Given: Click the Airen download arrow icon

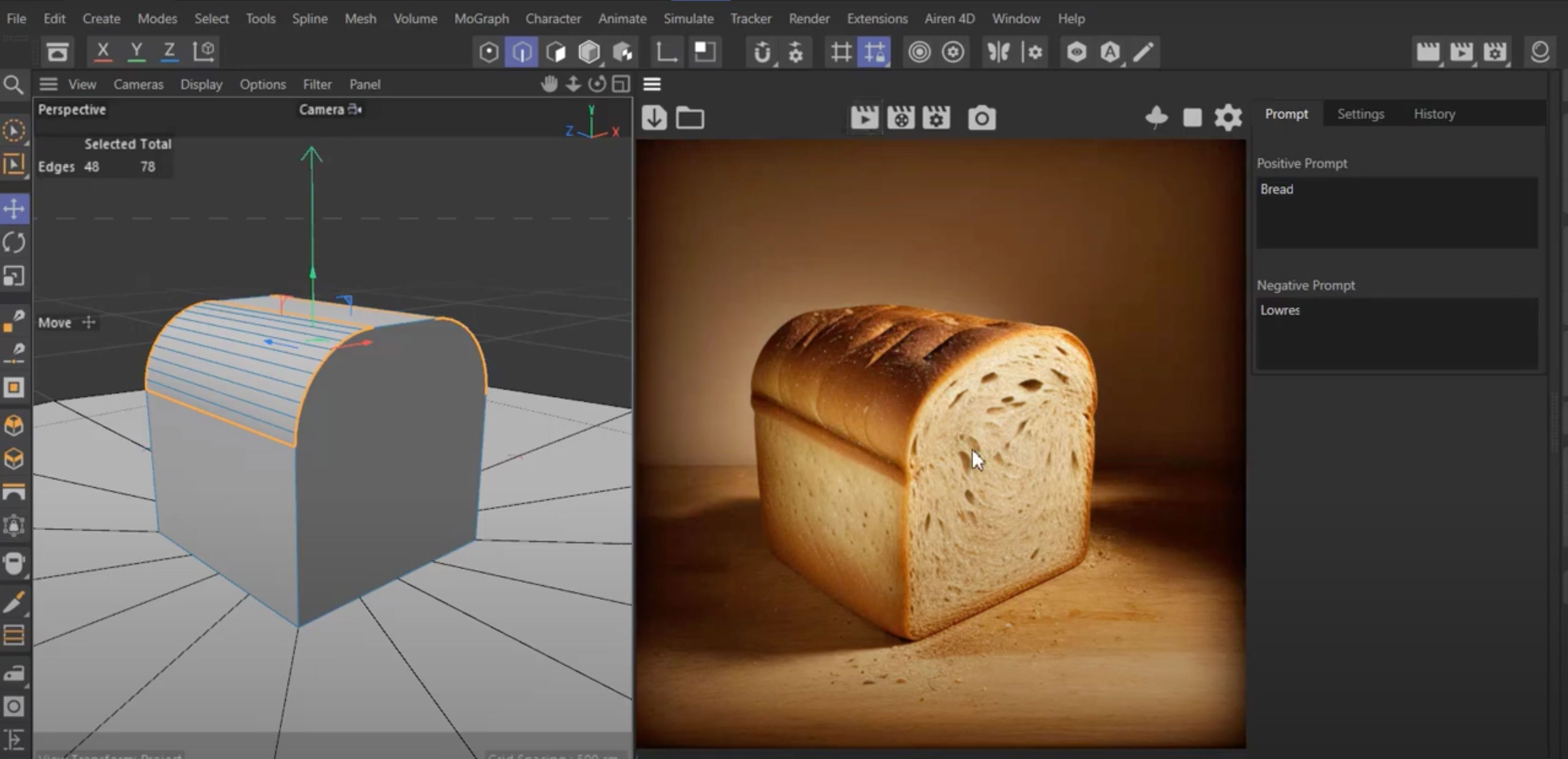Looking at the screenshot, I should 655,118.
